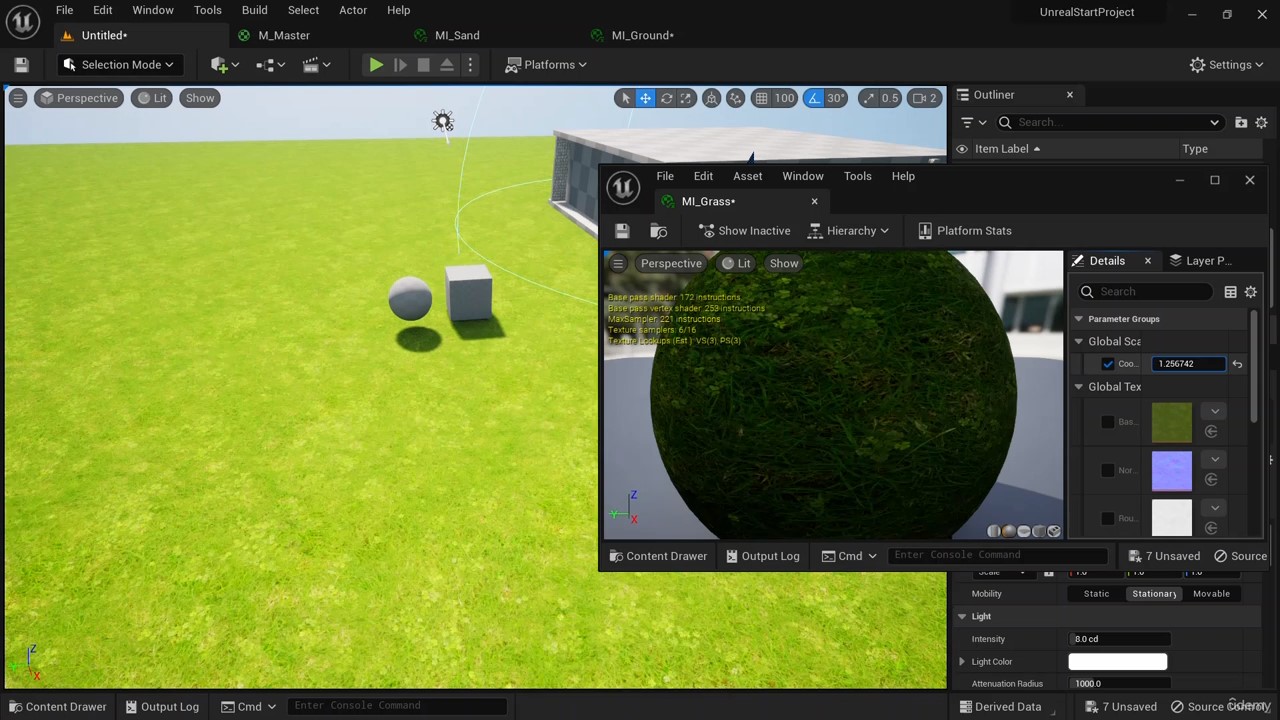The image size is (1280, 720).
Task: Collapse the Global Texture parameter group
Action: tap(1079, 387)
